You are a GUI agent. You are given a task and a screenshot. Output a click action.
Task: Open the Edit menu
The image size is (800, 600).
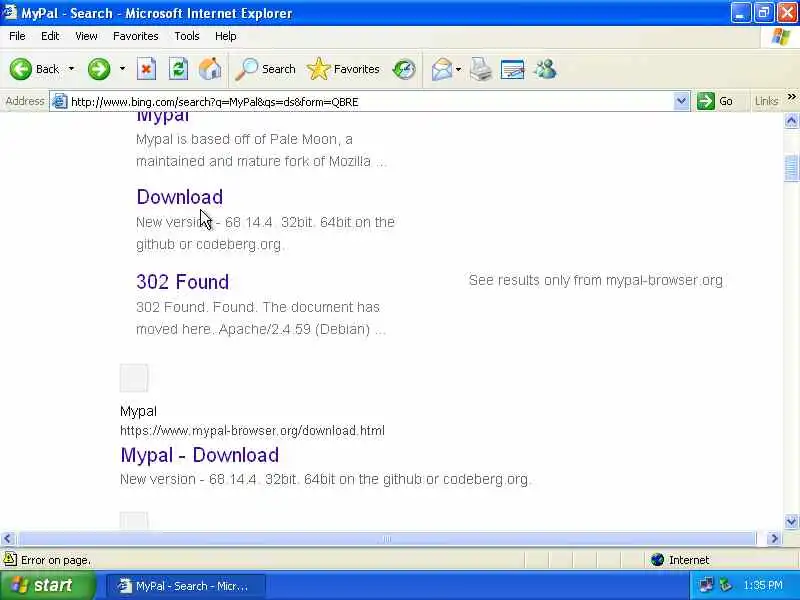(x=50, y=36)
